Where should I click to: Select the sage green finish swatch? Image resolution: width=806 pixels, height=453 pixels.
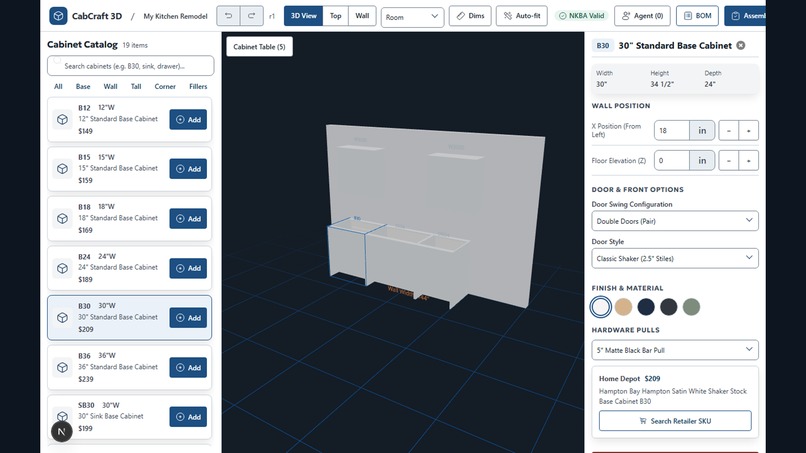tap(691, 307)
